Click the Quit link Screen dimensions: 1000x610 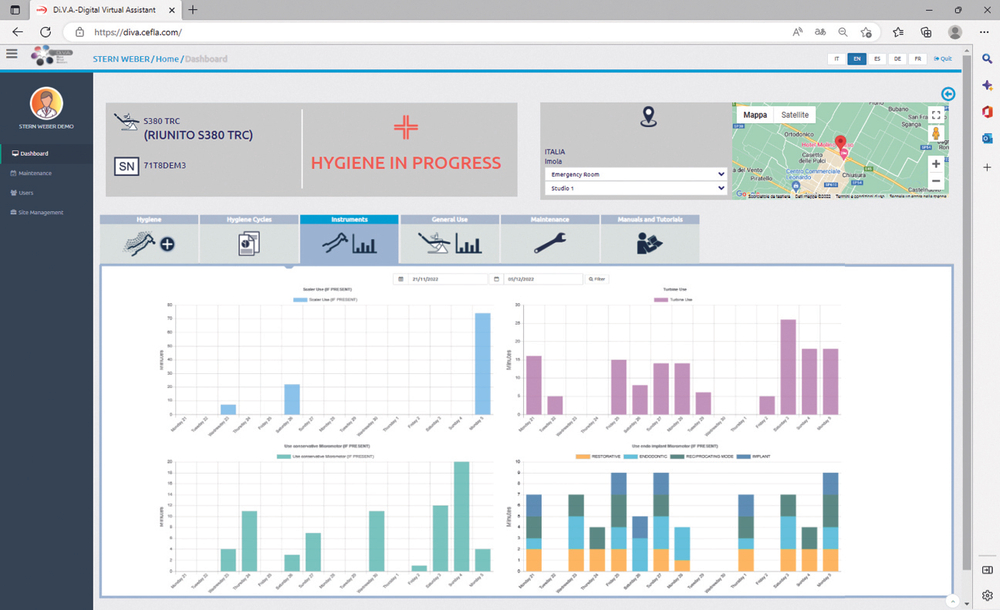[943, 59]
